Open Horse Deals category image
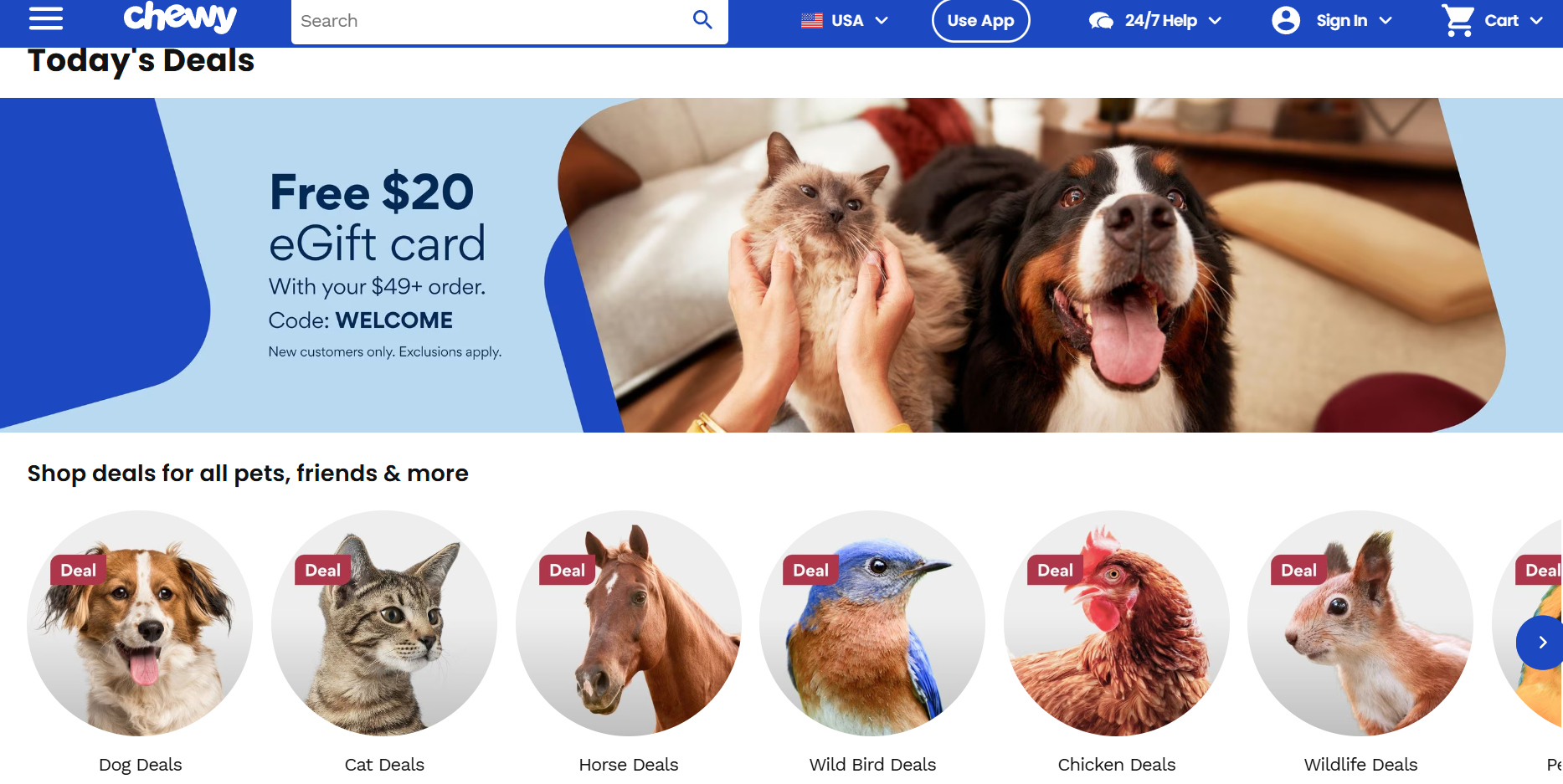The image size is (1563, 784). (629, 623)
